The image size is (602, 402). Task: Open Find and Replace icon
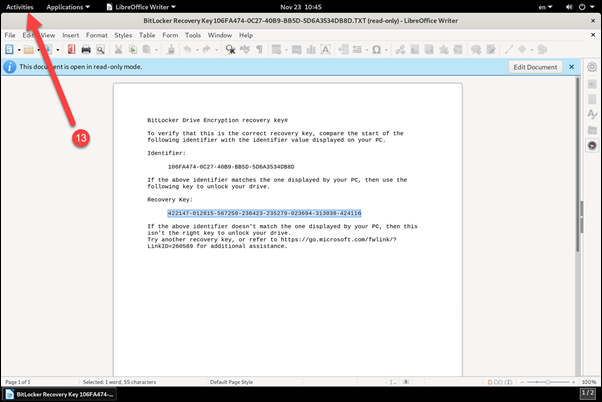pos(230,50)
